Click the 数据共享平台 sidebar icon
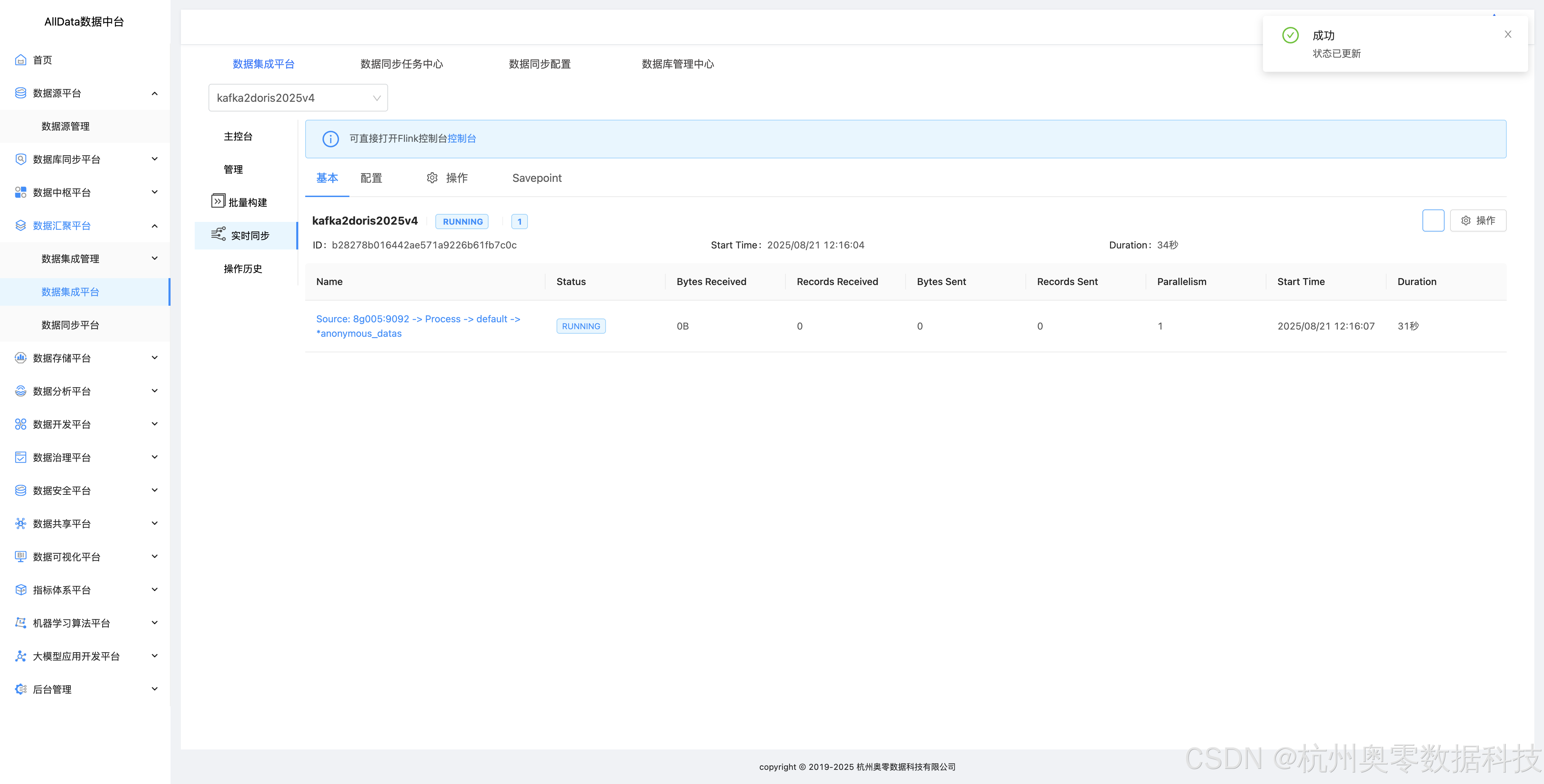 [x=20, y=523]
